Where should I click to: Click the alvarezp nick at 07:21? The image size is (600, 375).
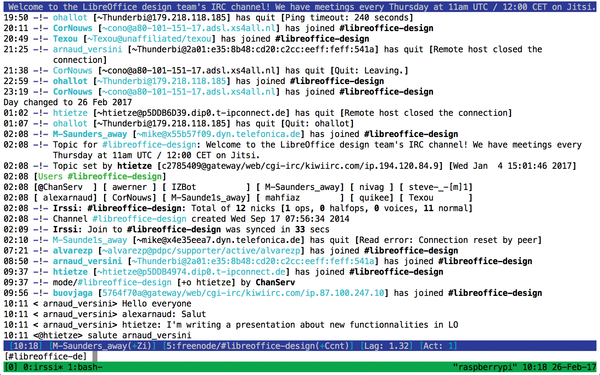pos(73,251)
